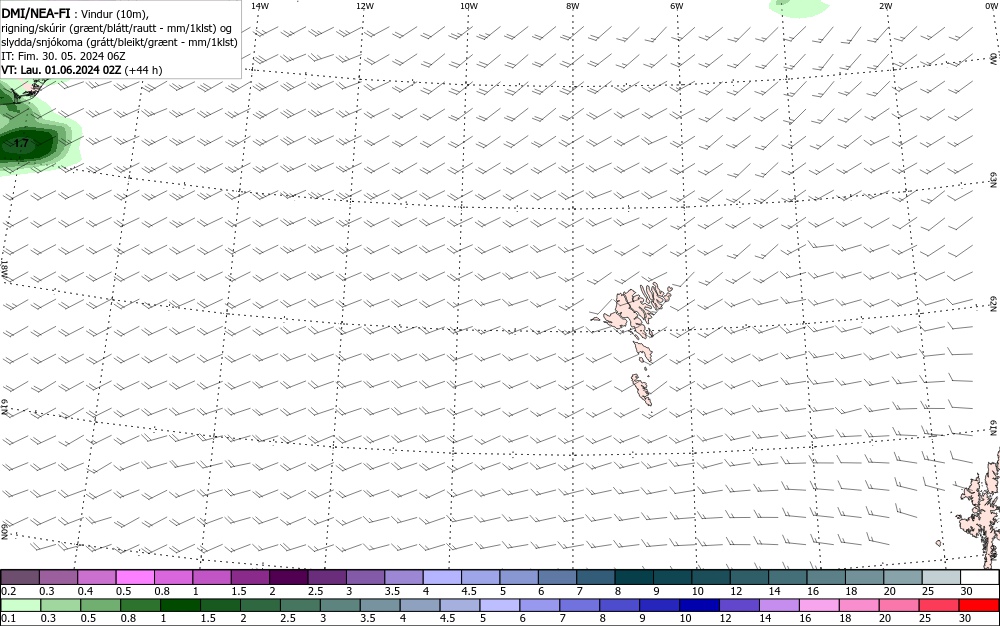Click the palest green swatch labeled 0.1
This screenshot has width=1000, height=626.
pos(21,605)
